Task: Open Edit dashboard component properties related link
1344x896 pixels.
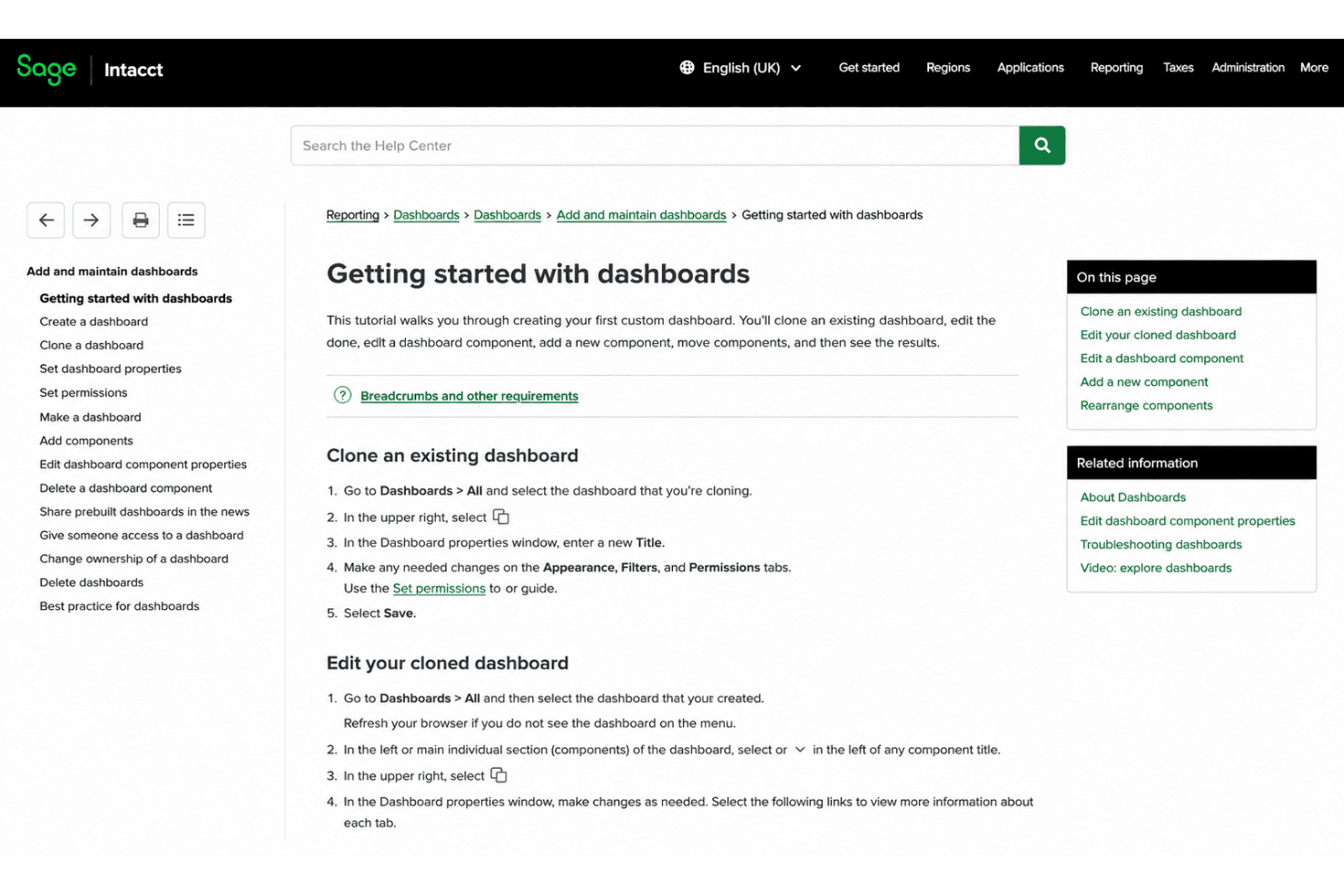Action: coord(1188,521)
